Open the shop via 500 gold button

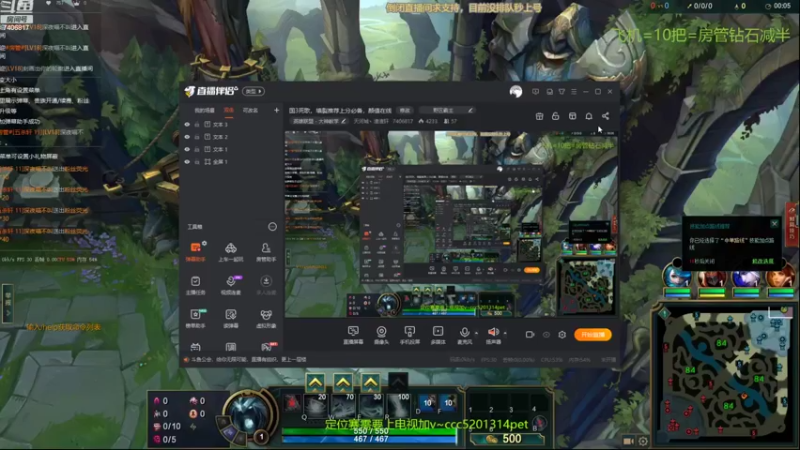[x=507, y=439]
